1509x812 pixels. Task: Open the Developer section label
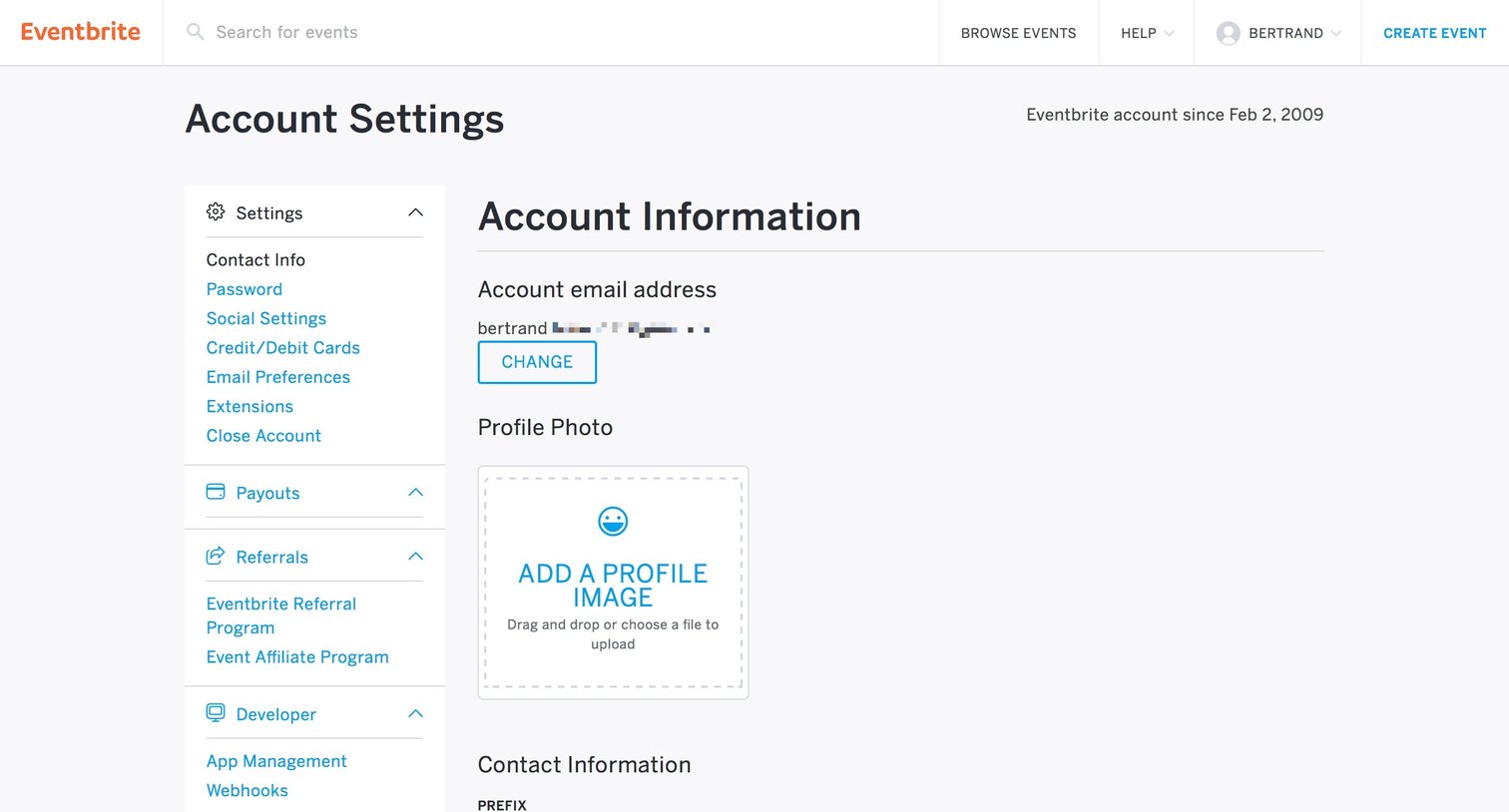(x=275, y=714)
